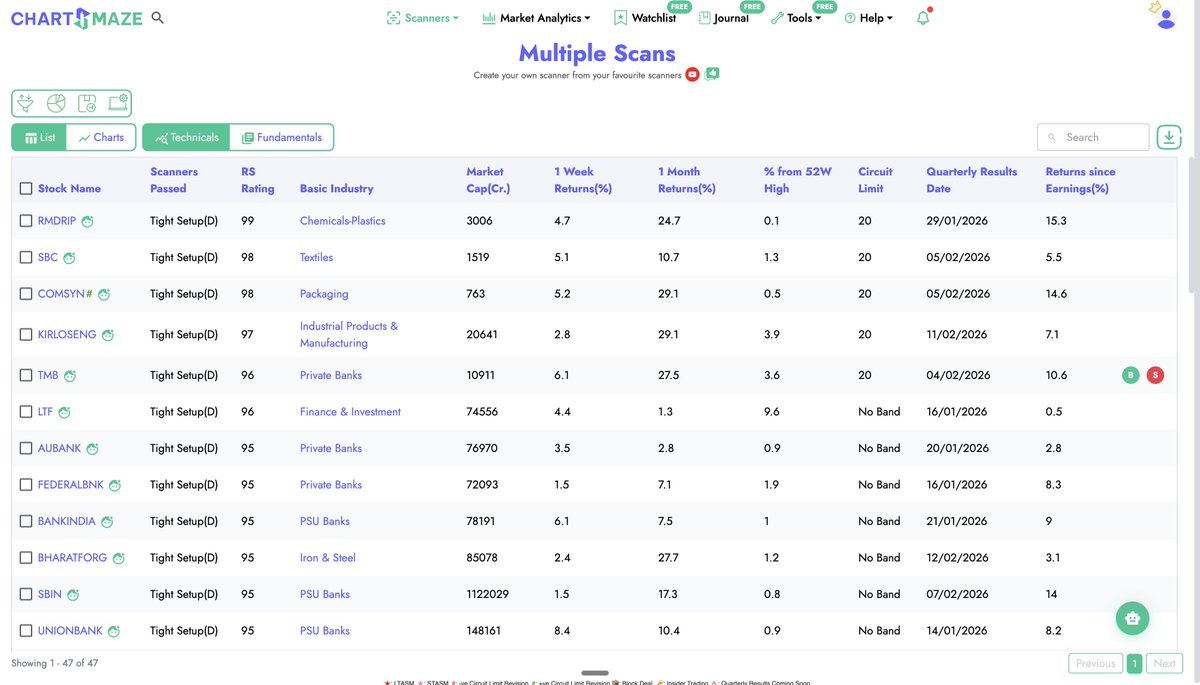Tick the select-all checkbox by Stock Name
1200x685 pixels.
[x=26, y=188]
